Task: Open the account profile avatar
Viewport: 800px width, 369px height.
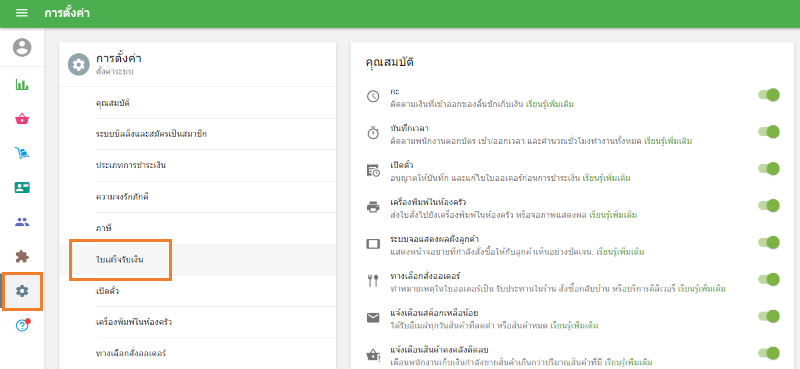Action: click(22, 47)
